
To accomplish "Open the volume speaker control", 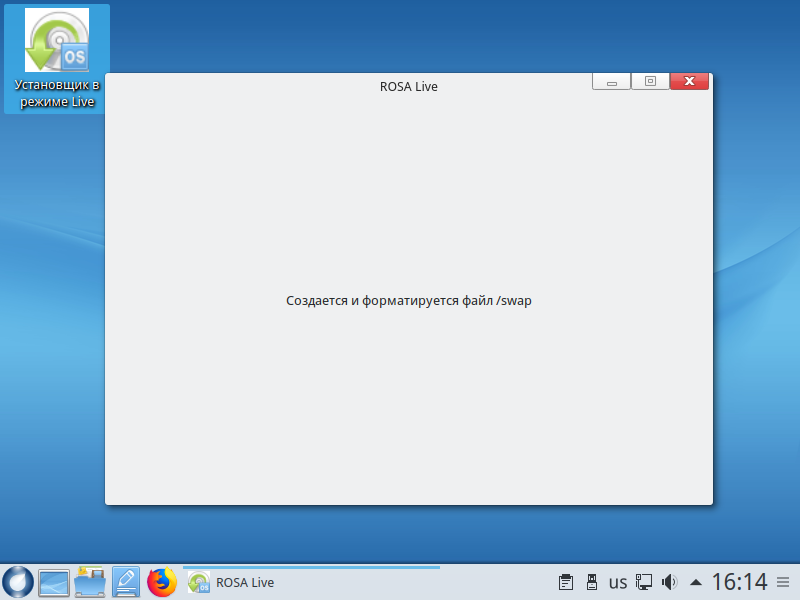I will click(x=670, y=582).
